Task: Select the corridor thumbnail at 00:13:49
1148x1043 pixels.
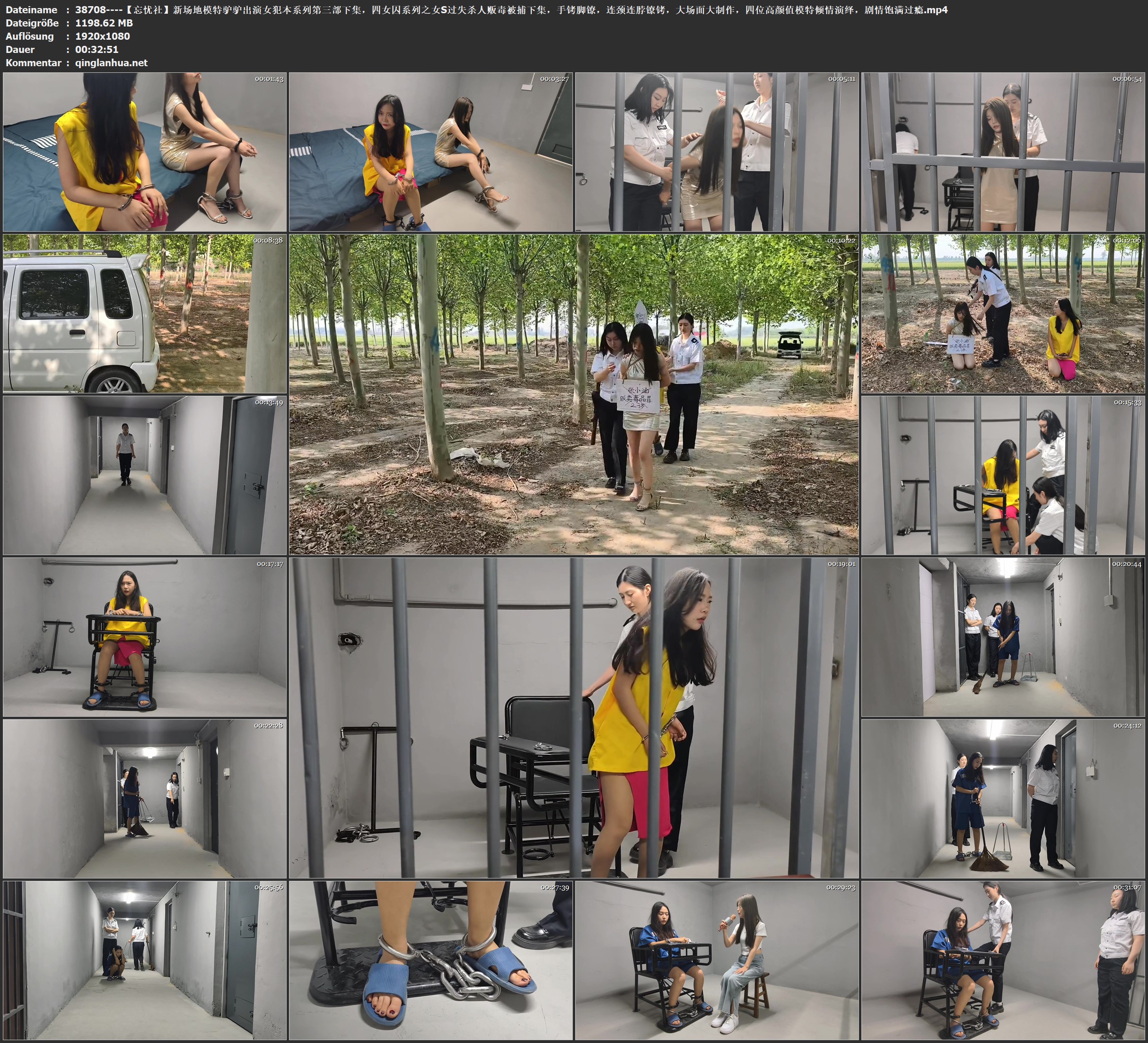Action: click(x=145, y=475)
